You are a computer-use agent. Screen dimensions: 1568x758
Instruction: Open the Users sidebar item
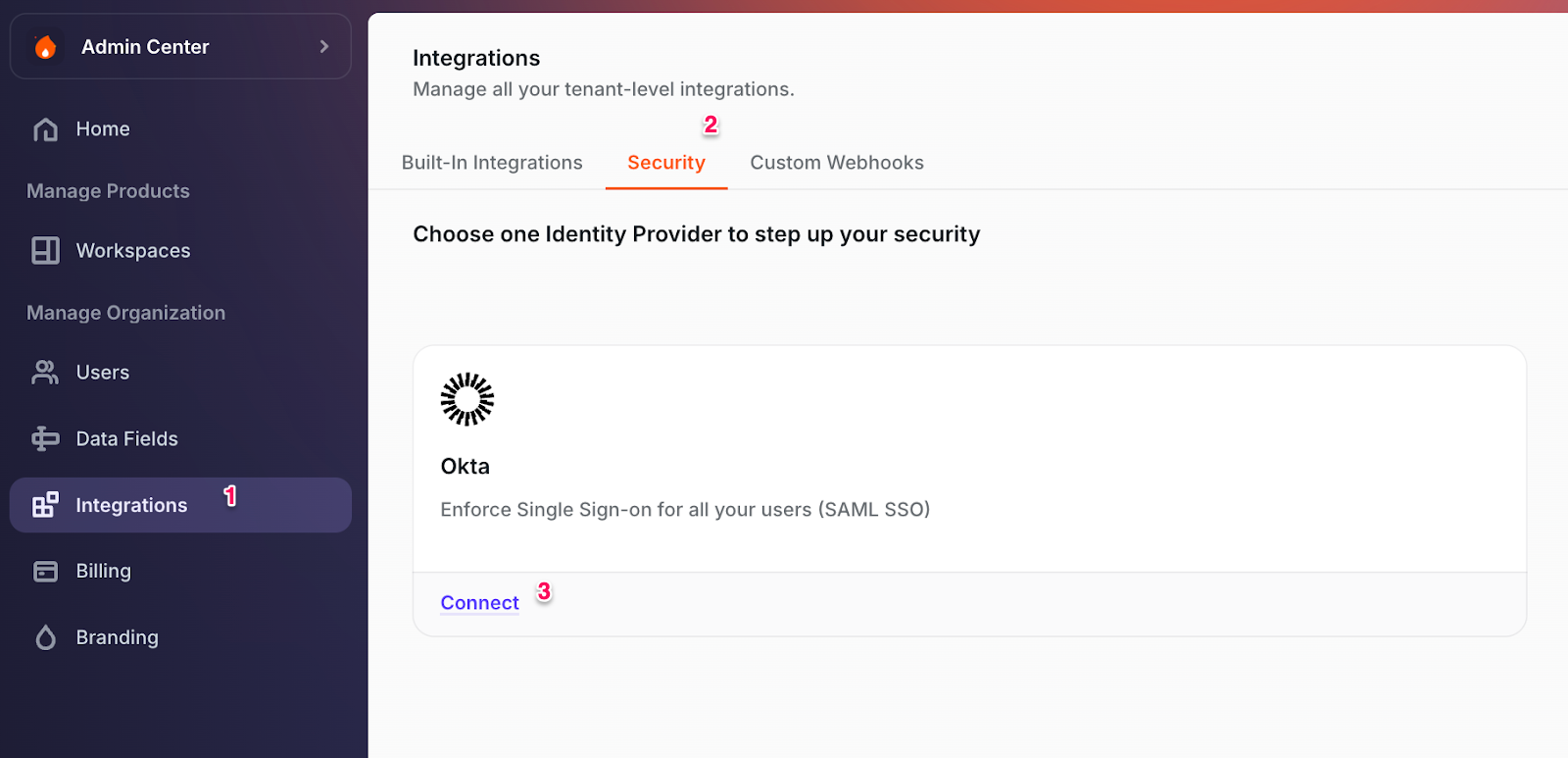[103, 373]
